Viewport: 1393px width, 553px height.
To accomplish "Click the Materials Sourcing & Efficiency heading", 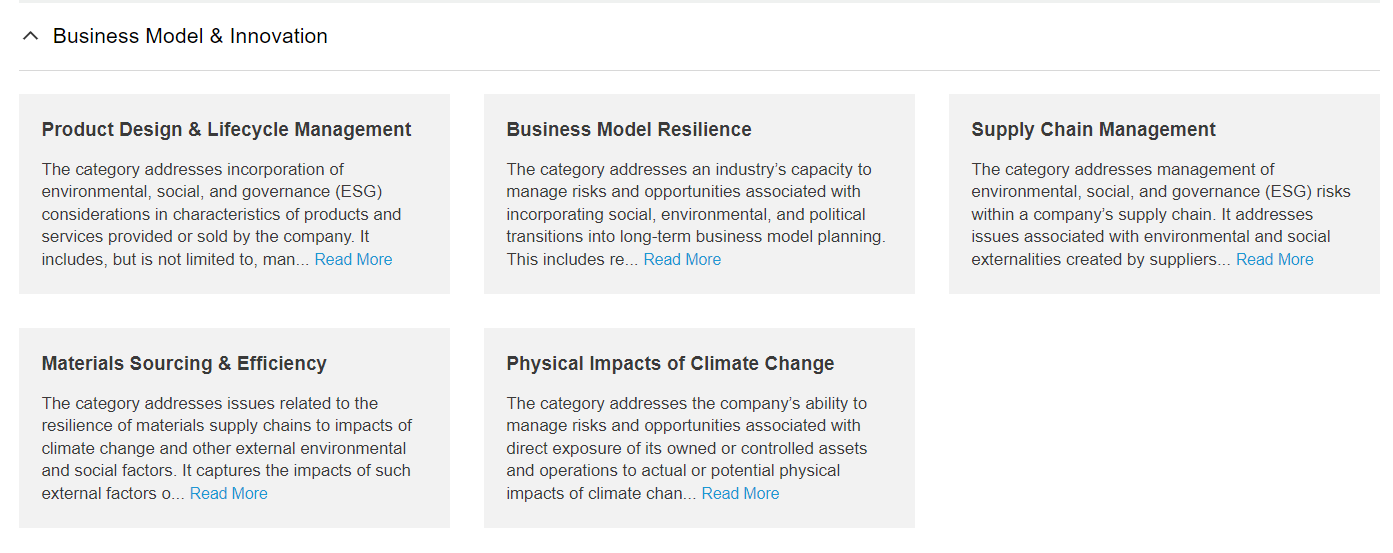I will 184,364.
